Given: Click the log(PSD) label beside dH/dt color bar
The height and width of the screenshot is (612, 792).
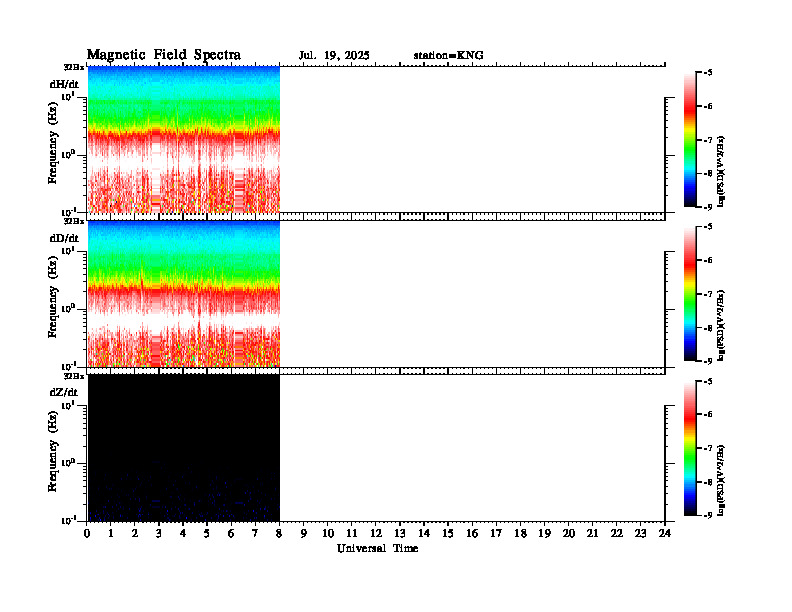Looking at the screenshot, I should pyautogui.click(x=721, y=171).
